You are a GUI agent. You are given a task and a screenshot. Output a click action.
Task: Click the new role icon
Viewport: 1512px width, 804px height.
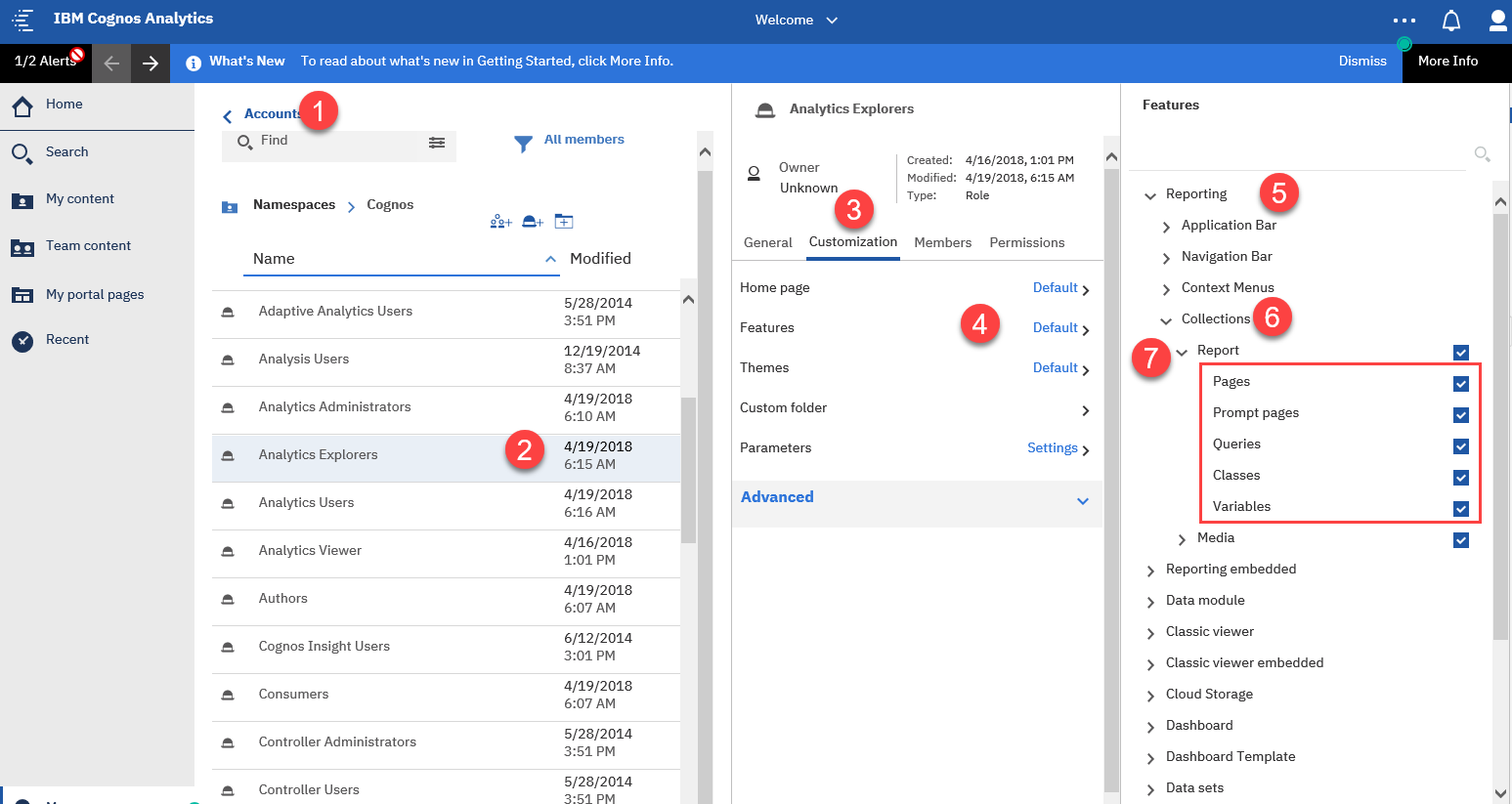[x=533, y=222]
